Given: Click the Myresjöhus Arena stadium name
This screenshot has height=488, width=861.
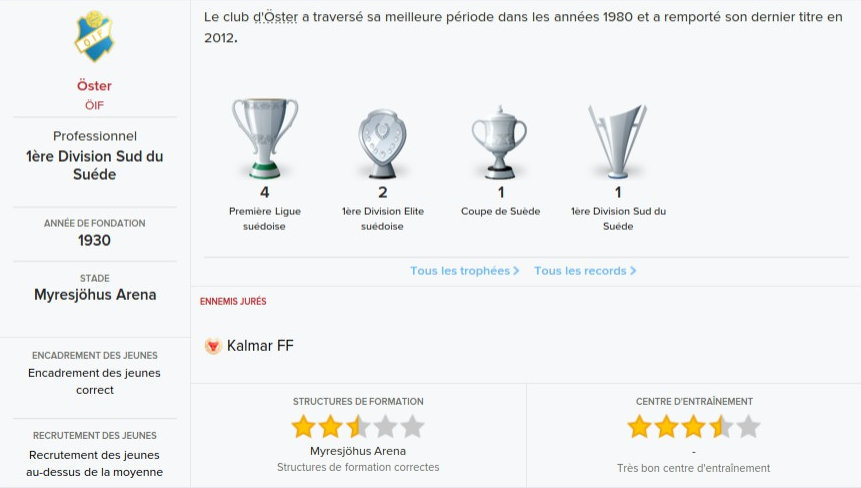Looking at the screenshot, I should [95, 295].
